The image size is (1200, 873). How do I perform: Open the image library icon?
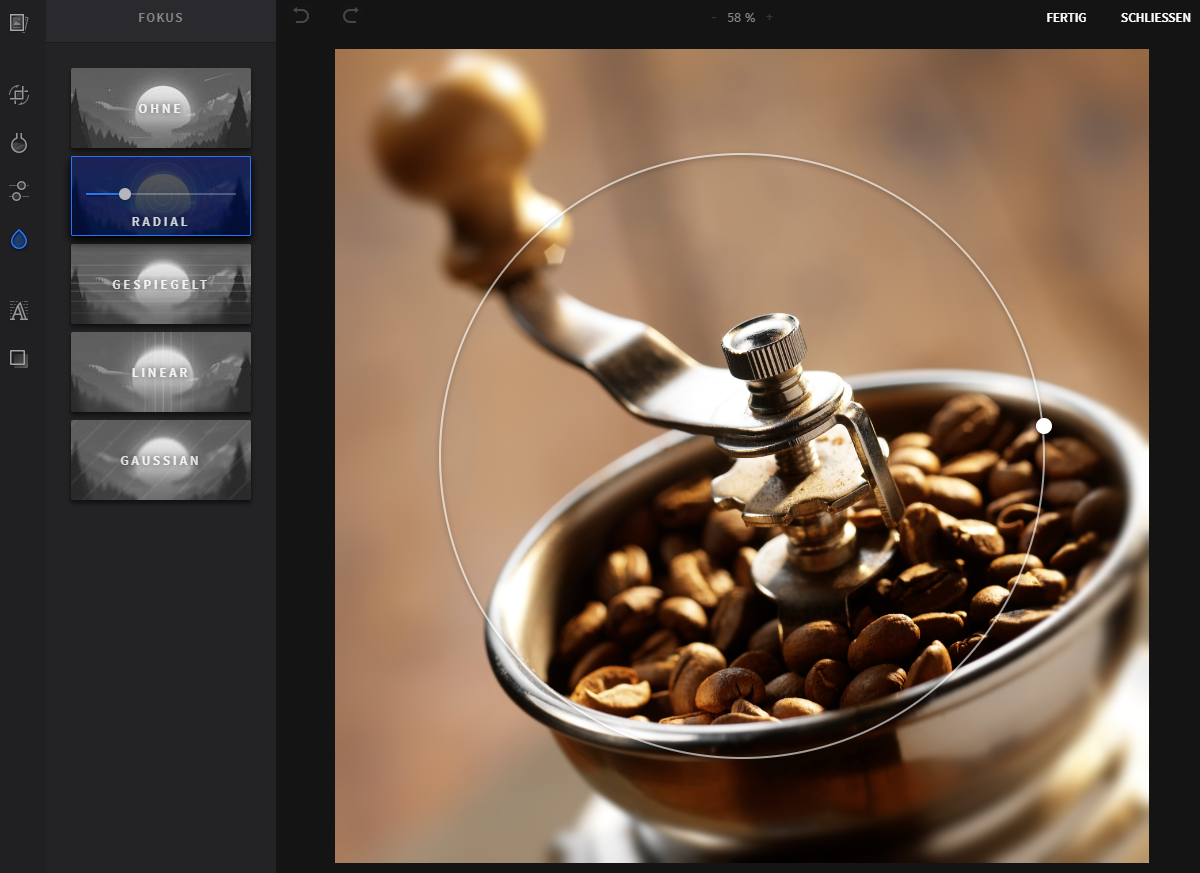(18, 22)
